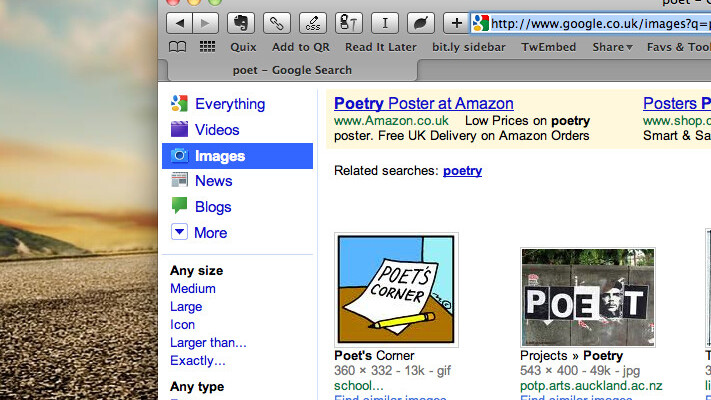Select the poet - Google Search tab
The image size is (711, 400).
(292, 70)
